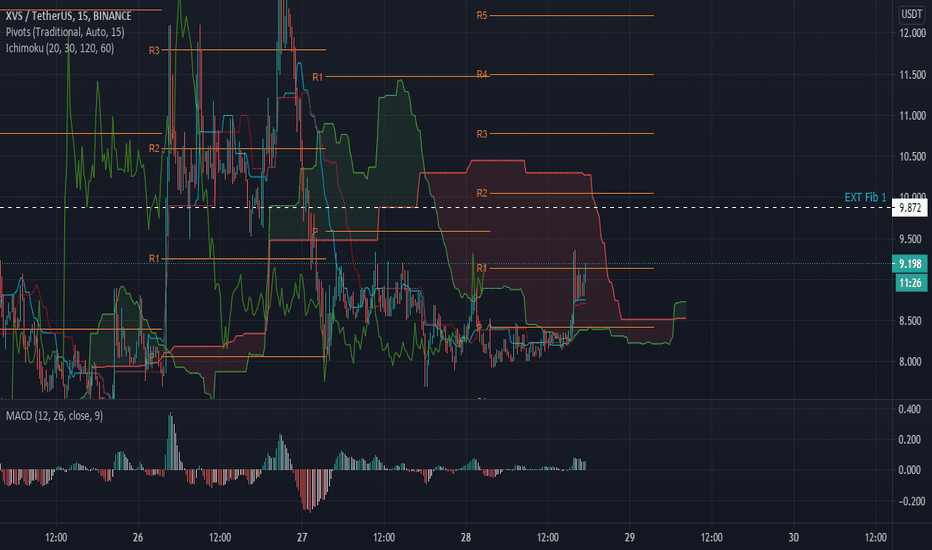932x550 pixels.
Task: Click the 9.500 price scale value
Action: (x=912, y=239)
